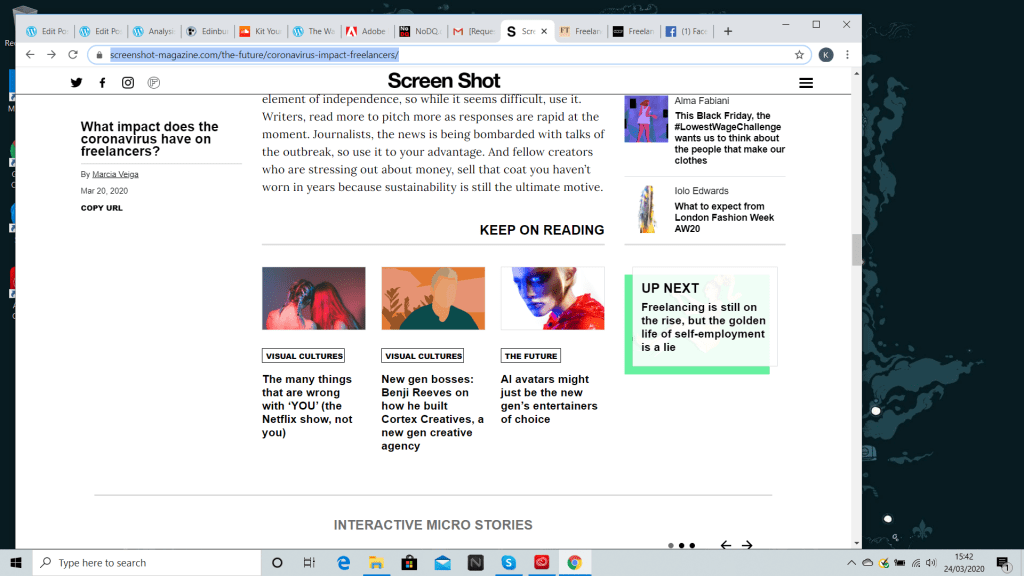Image resolution: width=1024 pixels, height=576 pixels.
Task: Open Chrome's three-dot menu
Action: coord(848,55)
